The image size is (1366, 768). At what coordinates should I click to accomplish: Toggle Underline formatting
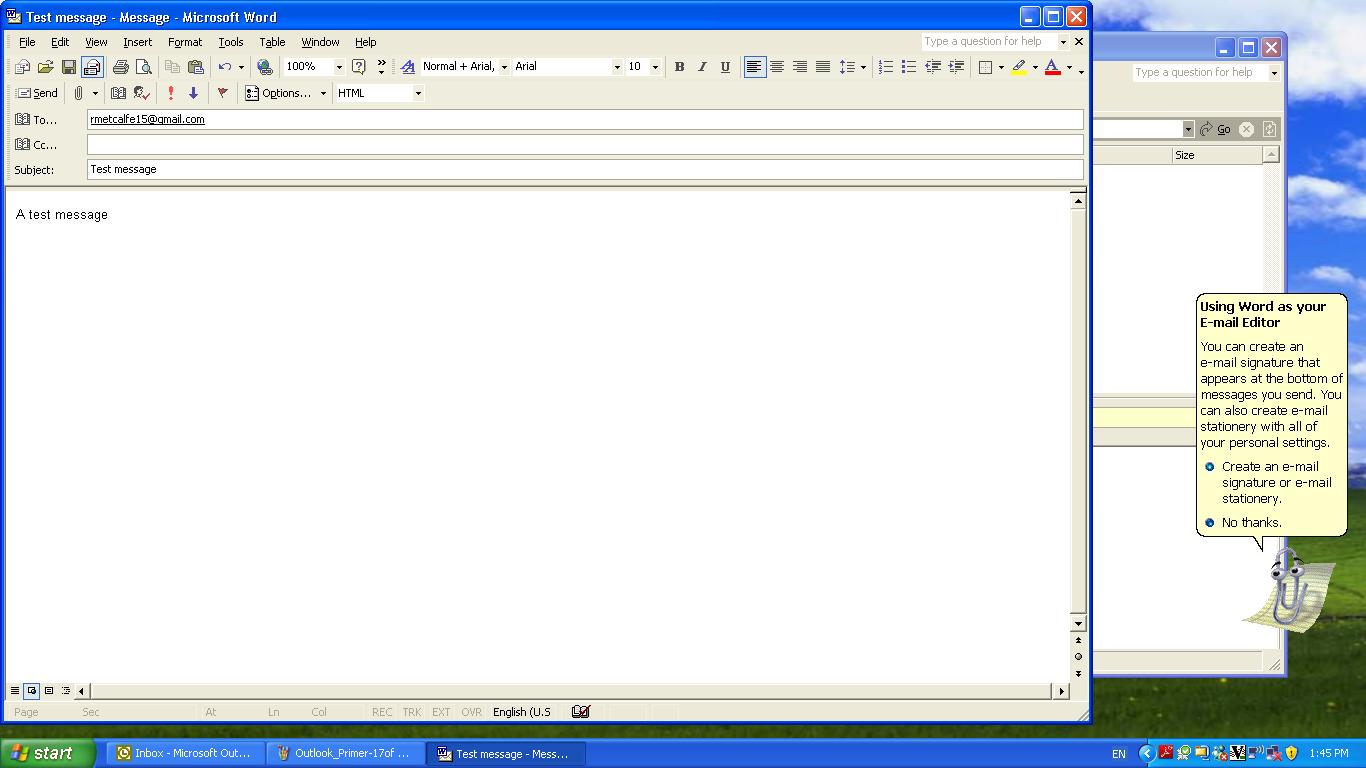pos(725,67)
